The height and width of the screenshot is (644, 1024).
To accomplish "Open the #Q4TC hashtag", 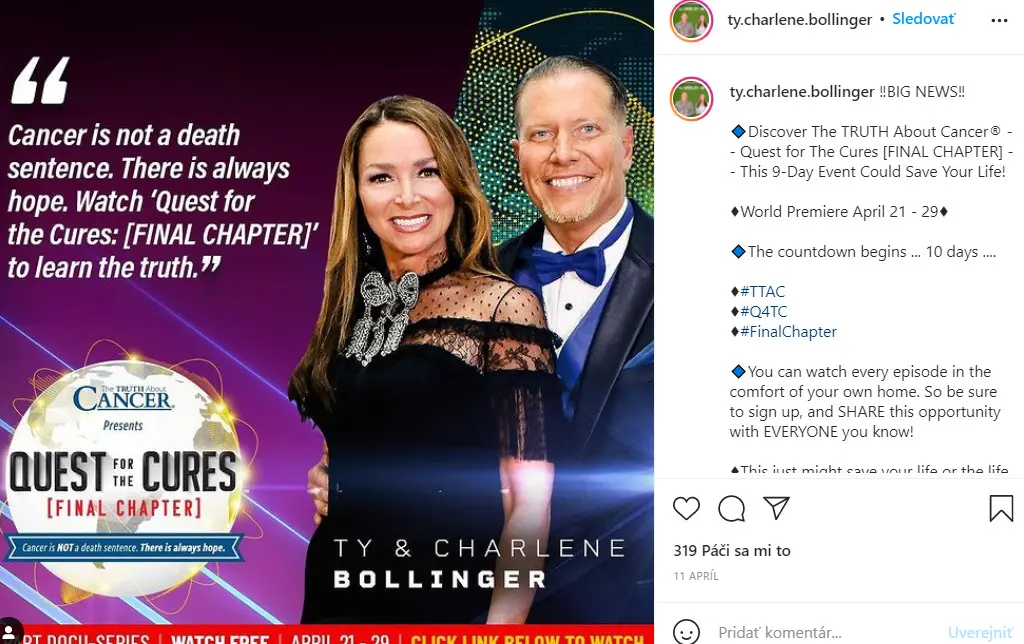I will coord(763,312).
